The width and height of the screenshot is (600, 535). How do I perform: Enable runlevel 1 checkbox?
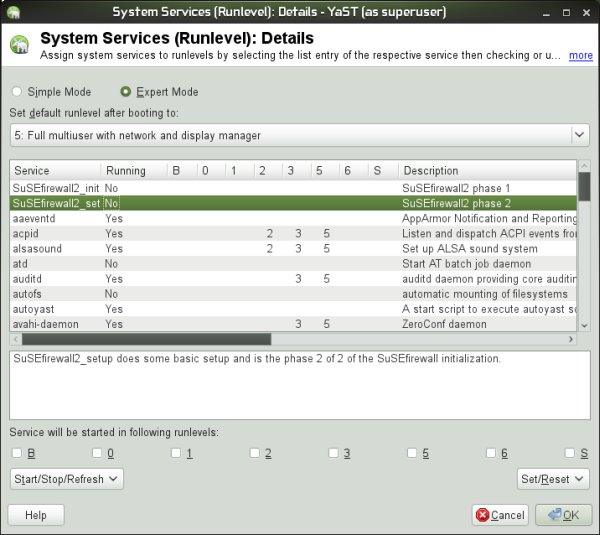point(176,453)
